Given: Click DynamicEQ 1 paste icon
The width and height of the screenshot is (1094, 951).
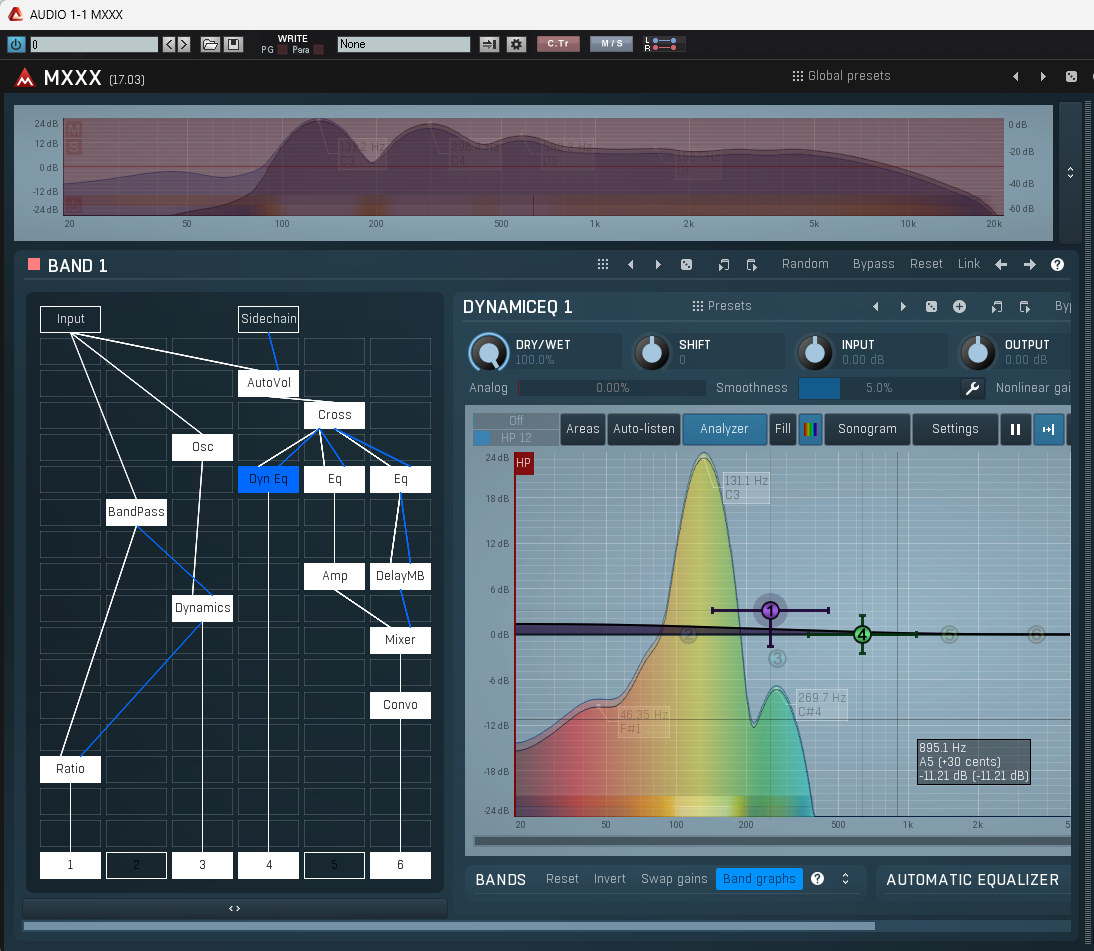Looking at the screenshot, I should (1024, 306).
